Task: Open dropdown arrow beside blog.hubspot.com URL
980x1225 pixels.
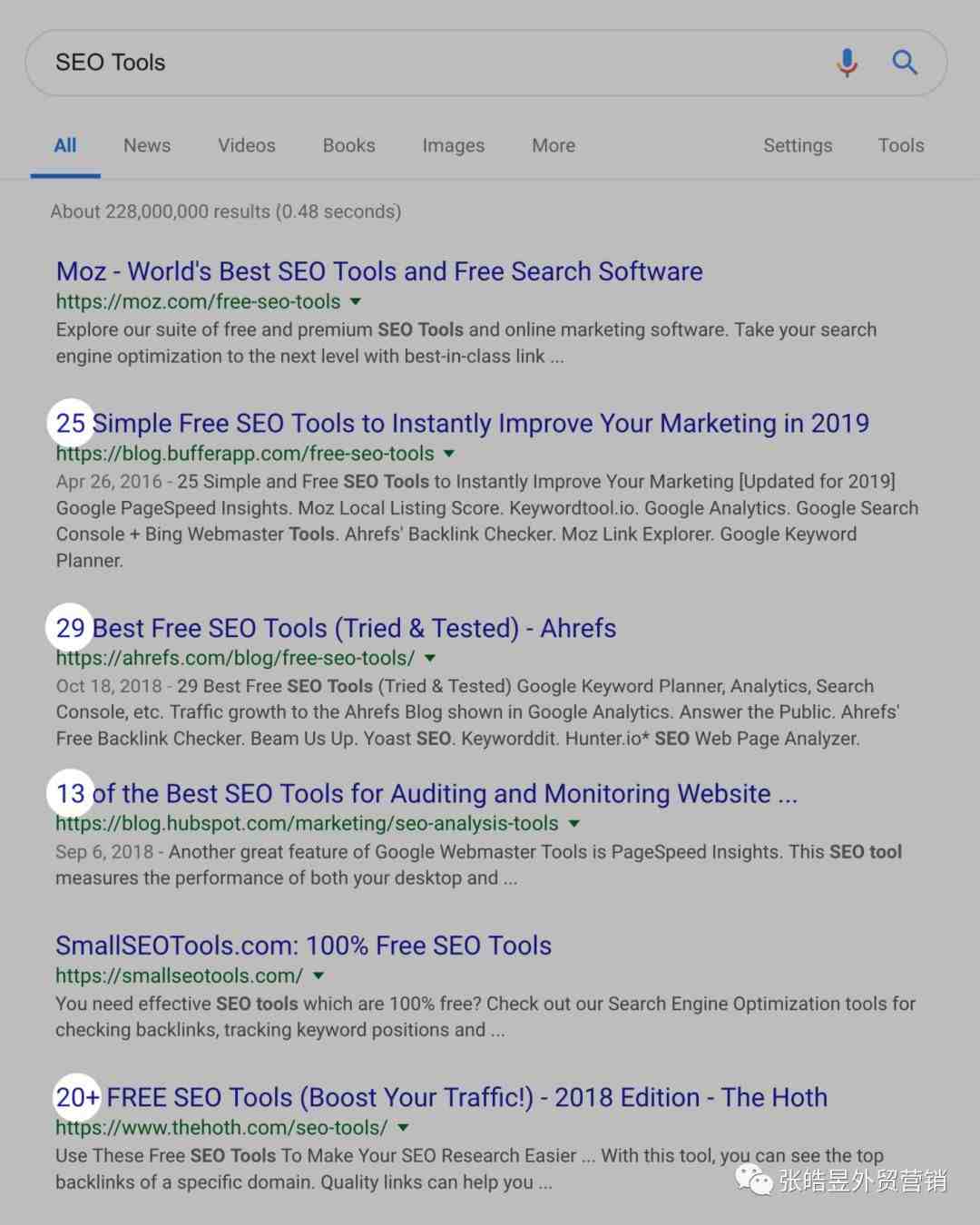Action: tap(573, 823)
